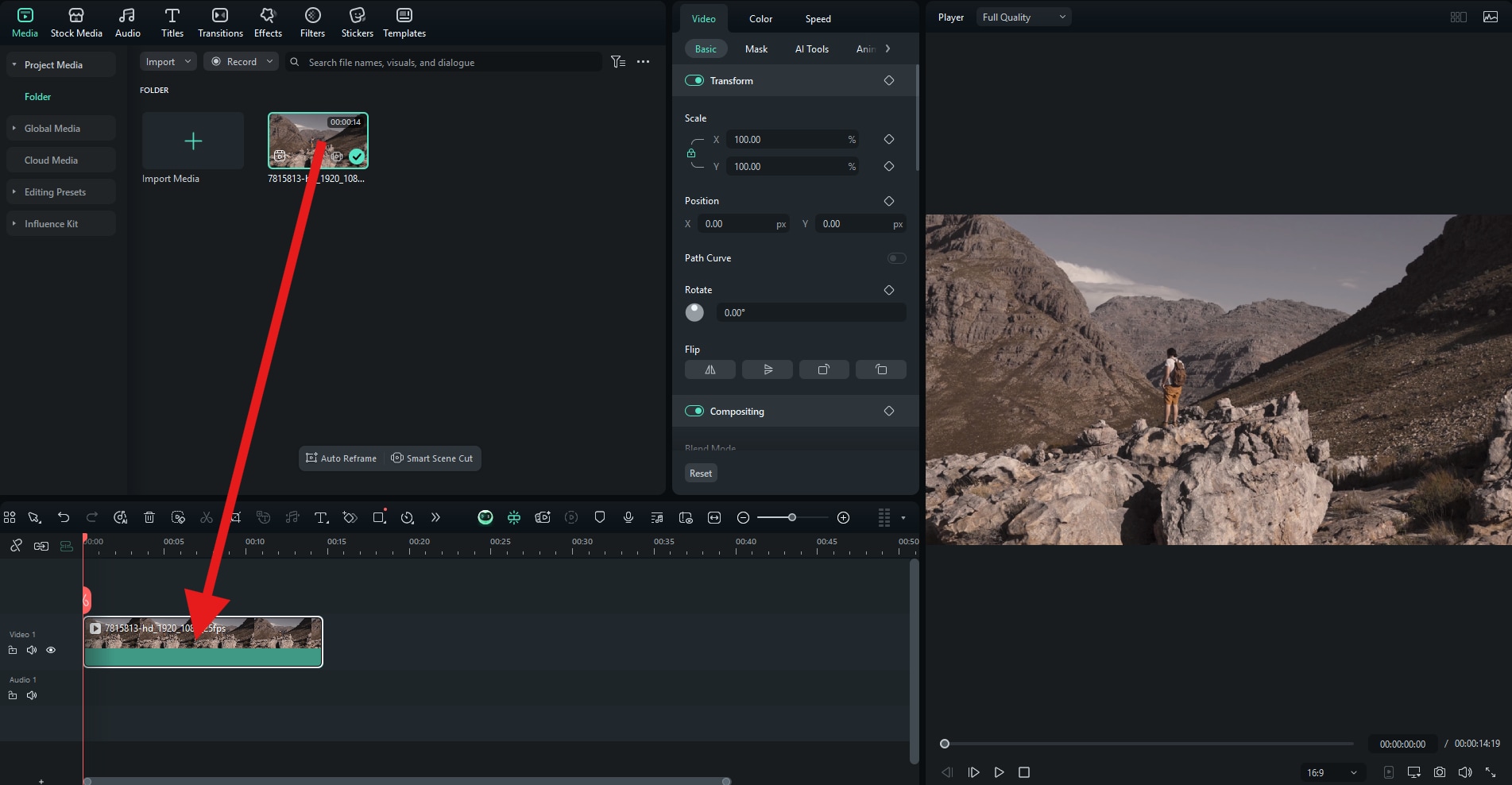
Task: Enable the Path Curve toggle
Action: click(x=896, y=258)
